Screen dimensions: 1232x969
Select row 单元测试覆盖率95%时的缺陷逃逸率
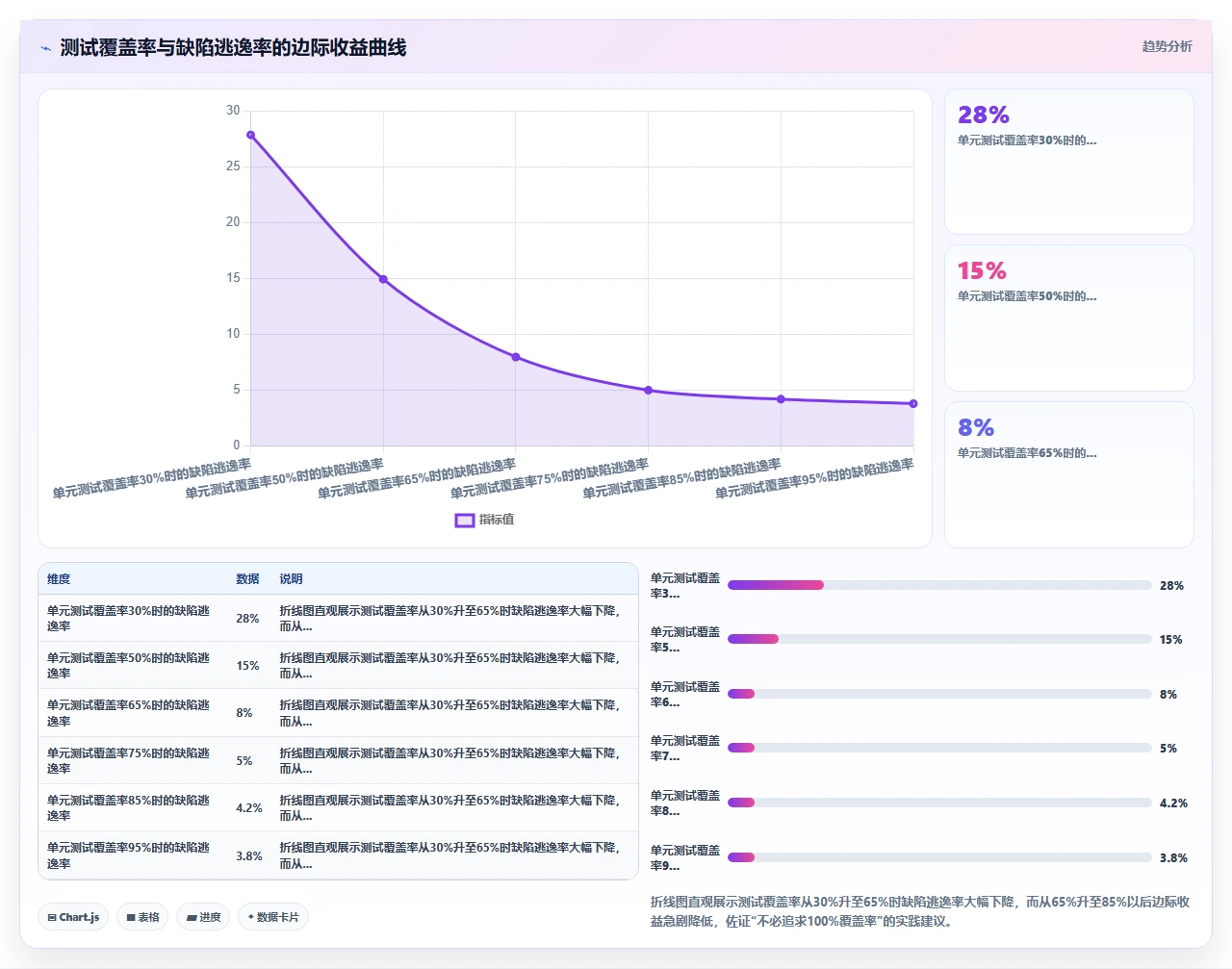338,855
